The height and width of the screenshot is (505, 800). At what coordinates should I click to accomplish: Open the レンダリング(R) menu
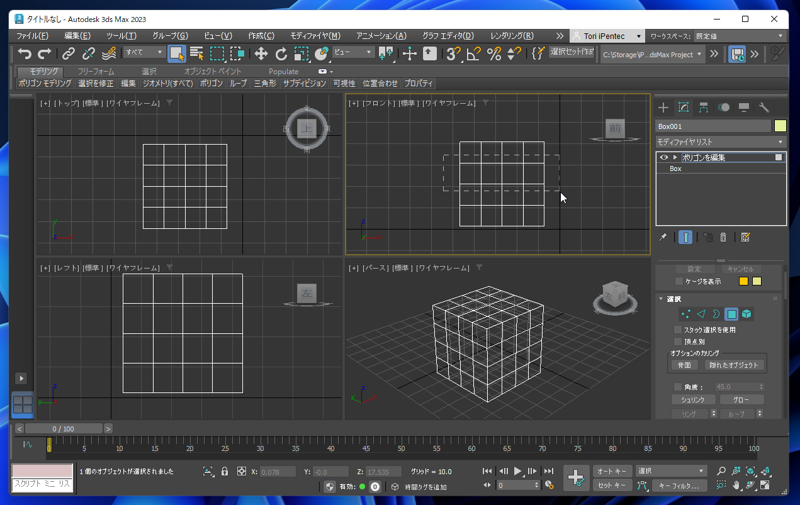click(x=512, y=36)
